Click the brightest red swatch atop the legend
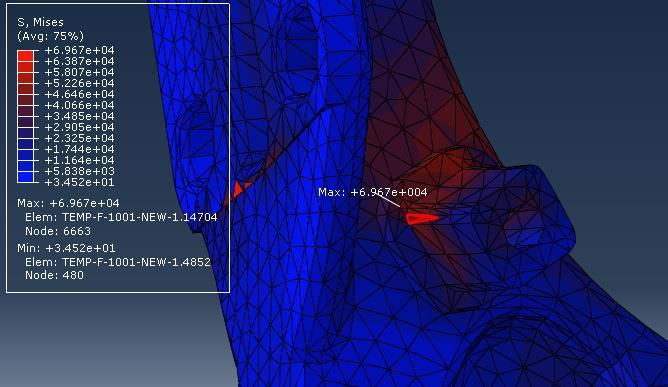668x387 pixels. click(x=25, y=56)
